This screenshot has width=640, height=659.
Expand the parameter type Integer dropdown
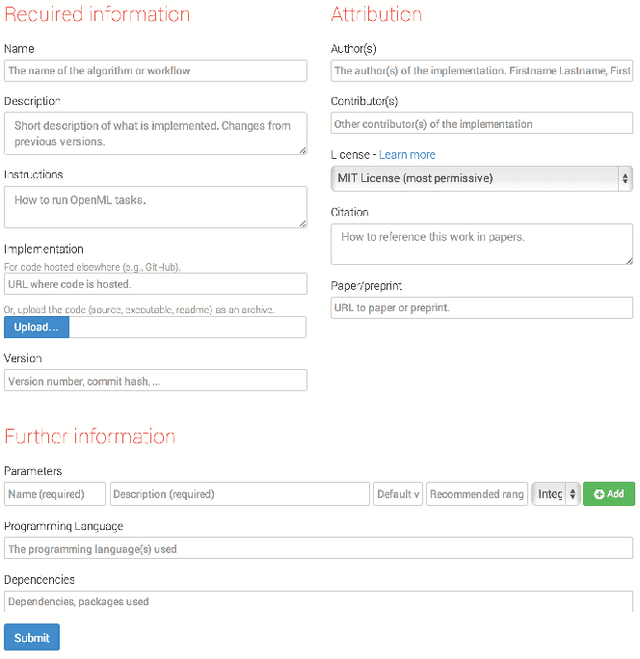pos(556,494)
